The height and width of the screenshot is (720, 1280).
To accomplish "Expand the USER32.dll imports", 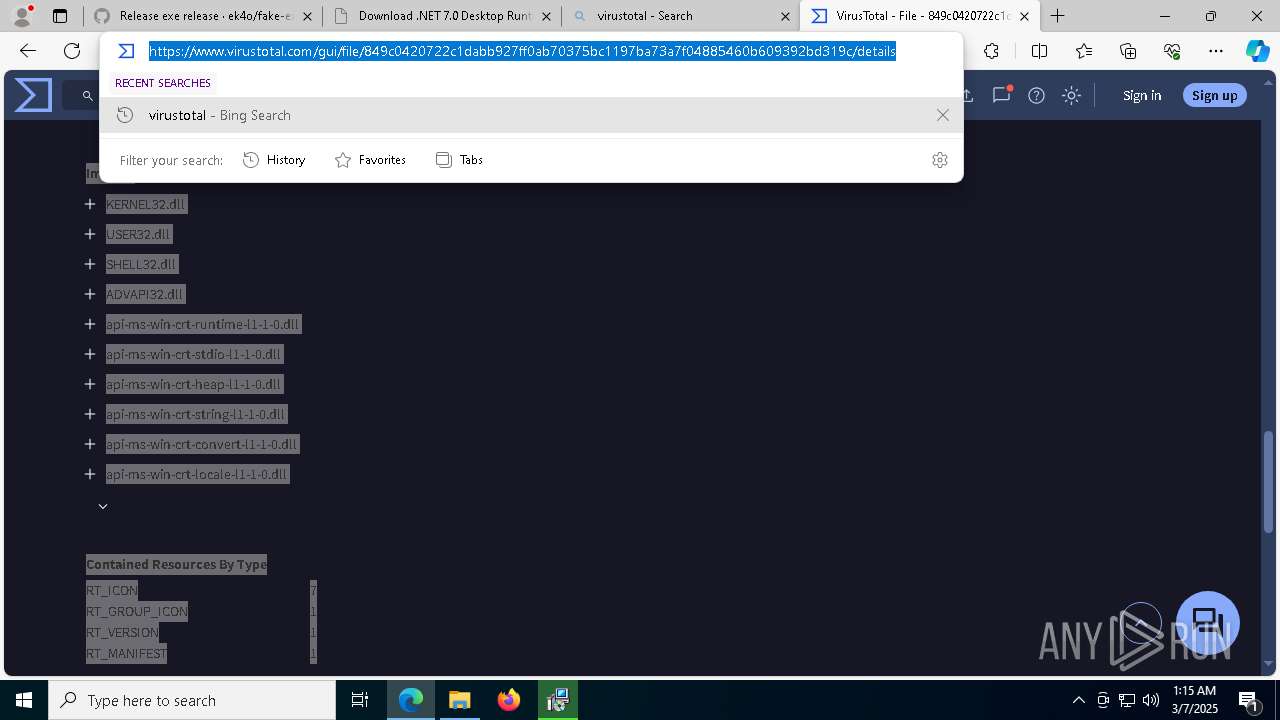I will [x=90, y=234].
